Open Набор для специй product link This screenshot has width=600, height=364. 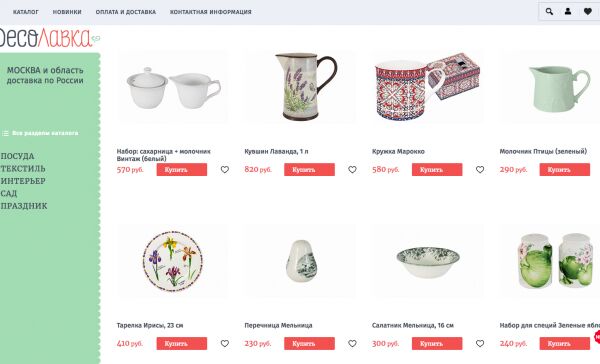point(549,325)
